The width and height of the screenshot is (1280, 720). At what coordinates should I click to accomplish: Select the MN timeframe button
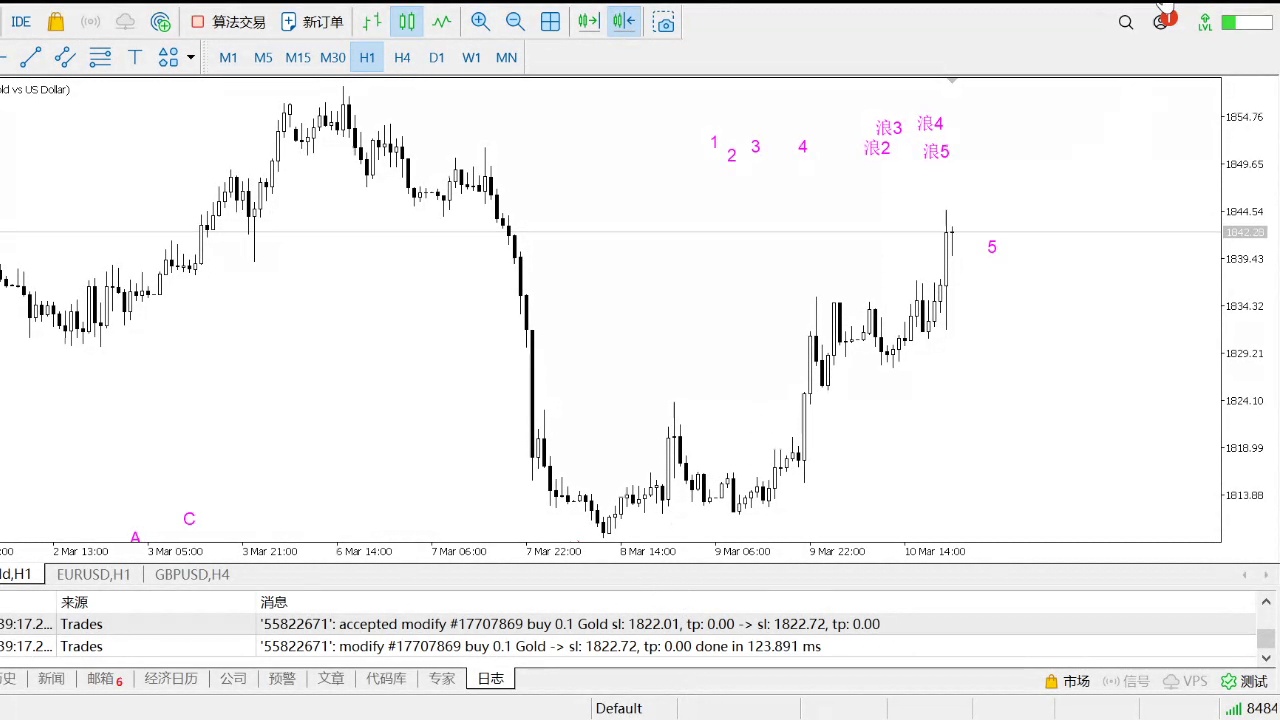pos(507,58)
